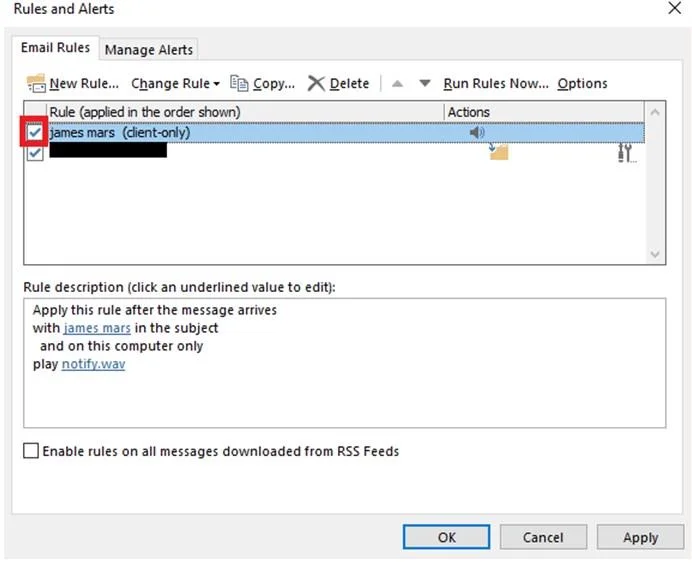Click the New Rule folder icon
Screen dimensions: 692x563
(36, 83)
